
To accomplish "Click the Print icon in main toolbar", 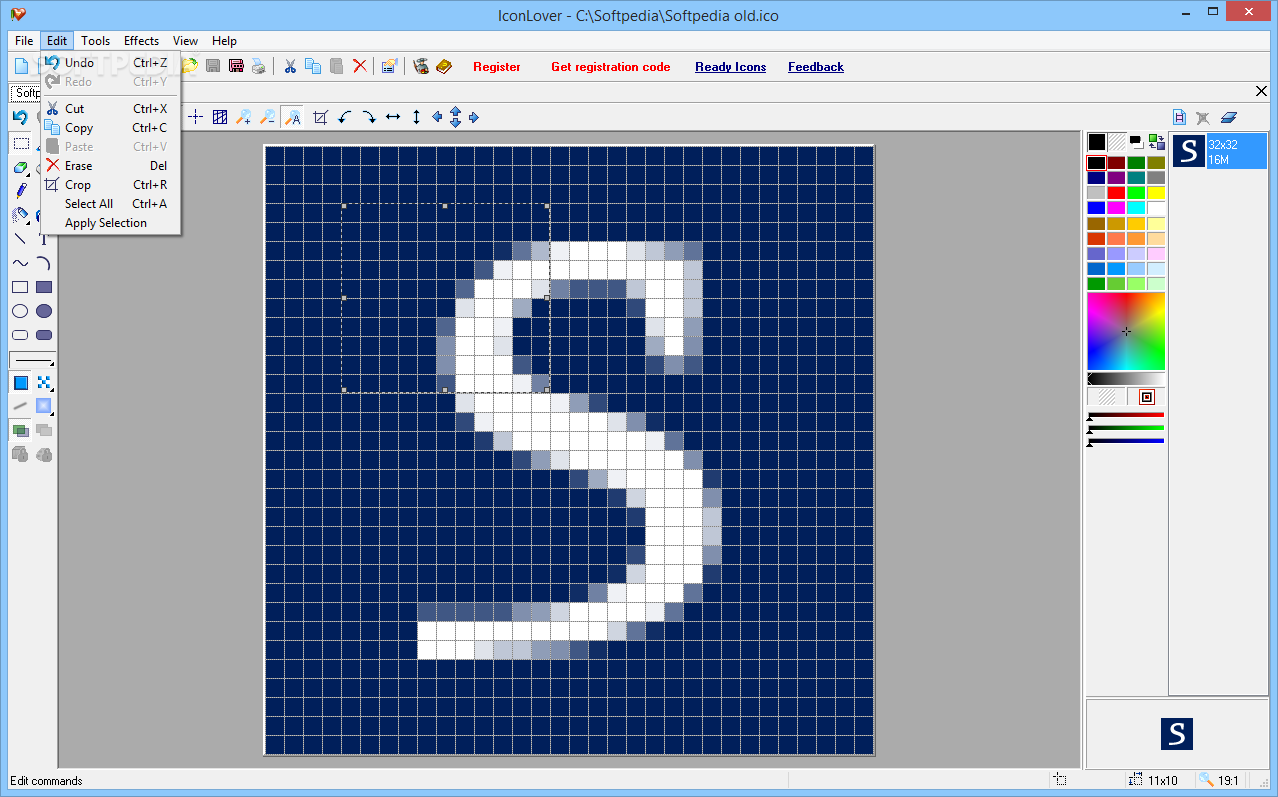I will pyautogui.click(x=259, y=67).
